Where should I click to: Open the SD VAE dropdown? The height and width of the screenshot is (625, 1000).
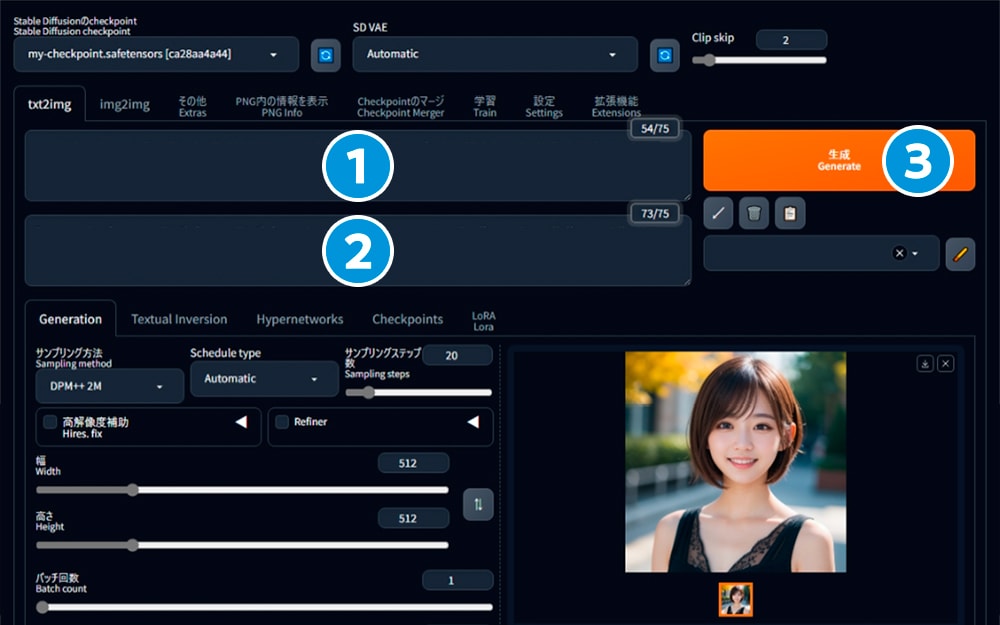click(x=495, y=55)
